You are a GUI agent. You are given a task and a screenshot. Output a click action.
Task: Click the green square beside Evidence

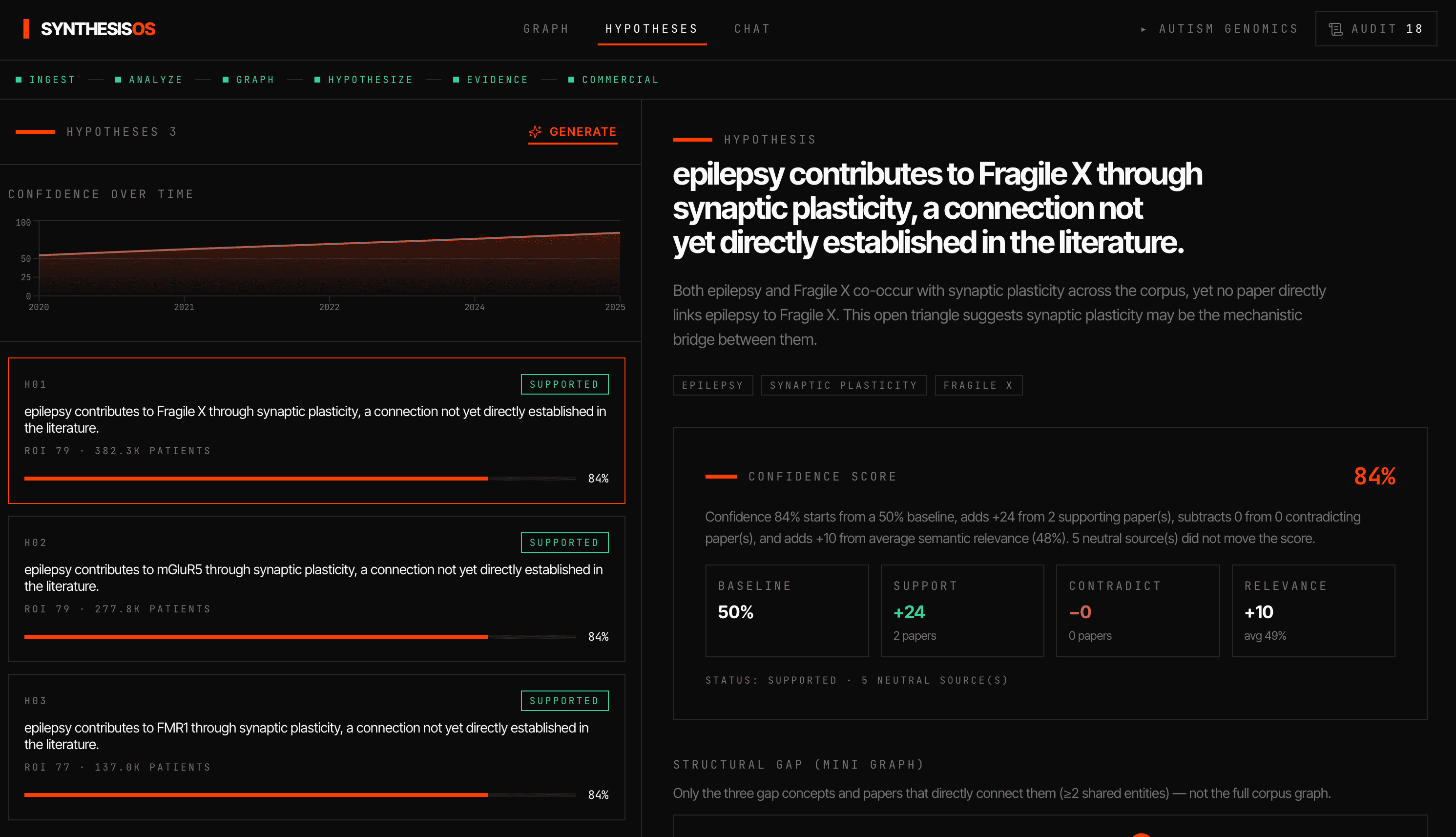[456, 80]
